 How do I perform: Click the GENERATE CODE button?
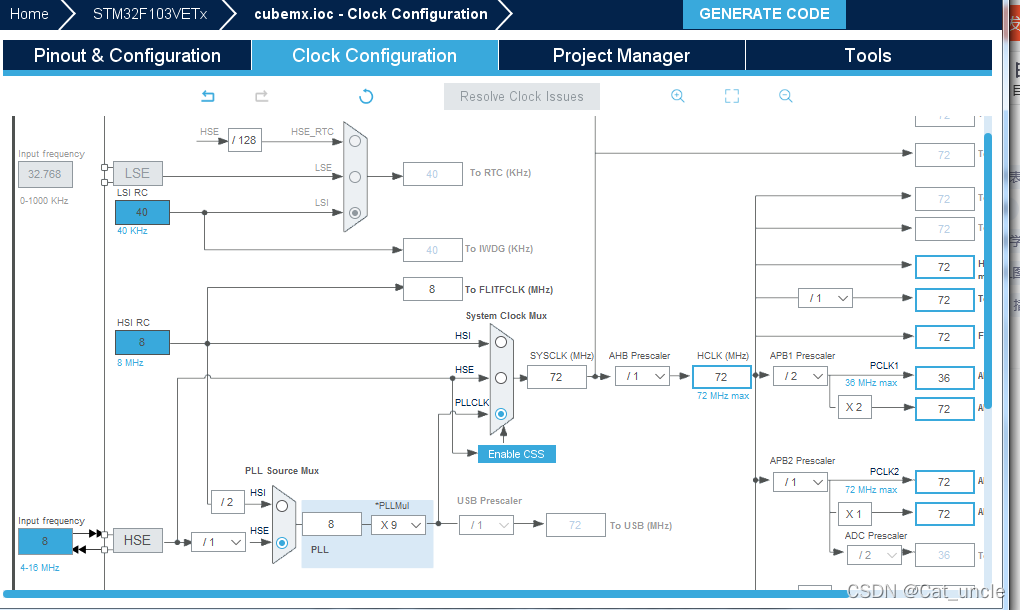pos(764,14)
